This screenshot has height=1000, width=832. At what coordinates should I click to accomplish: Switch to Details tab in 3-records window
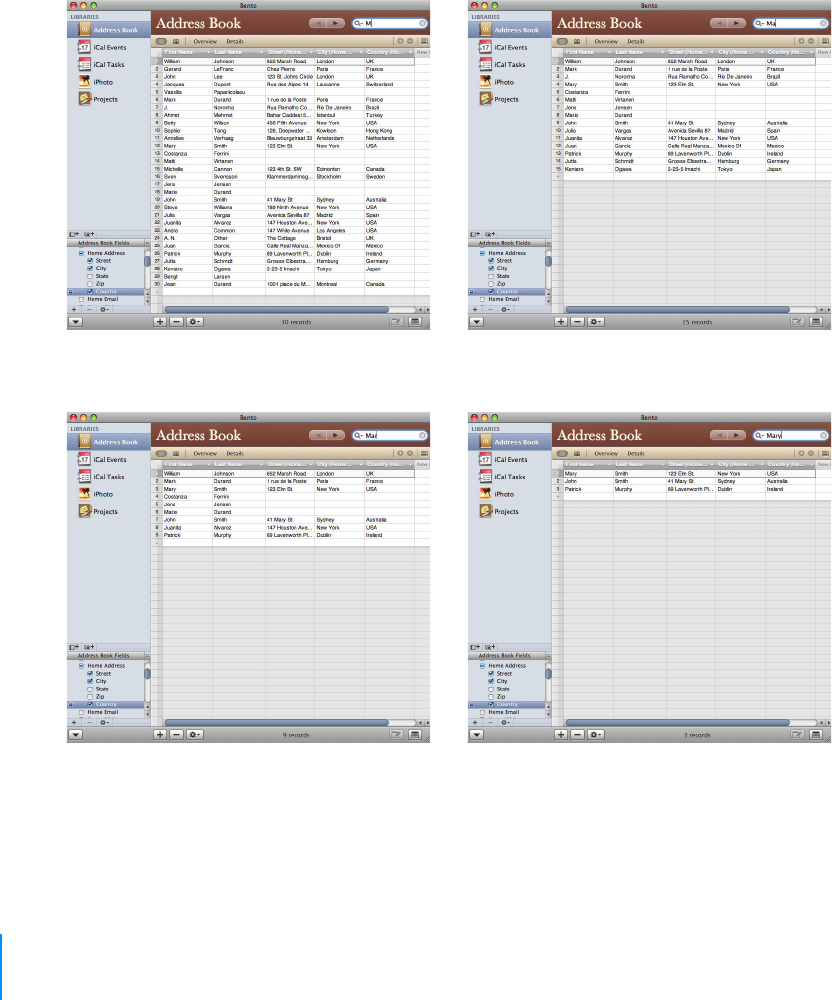636,453
